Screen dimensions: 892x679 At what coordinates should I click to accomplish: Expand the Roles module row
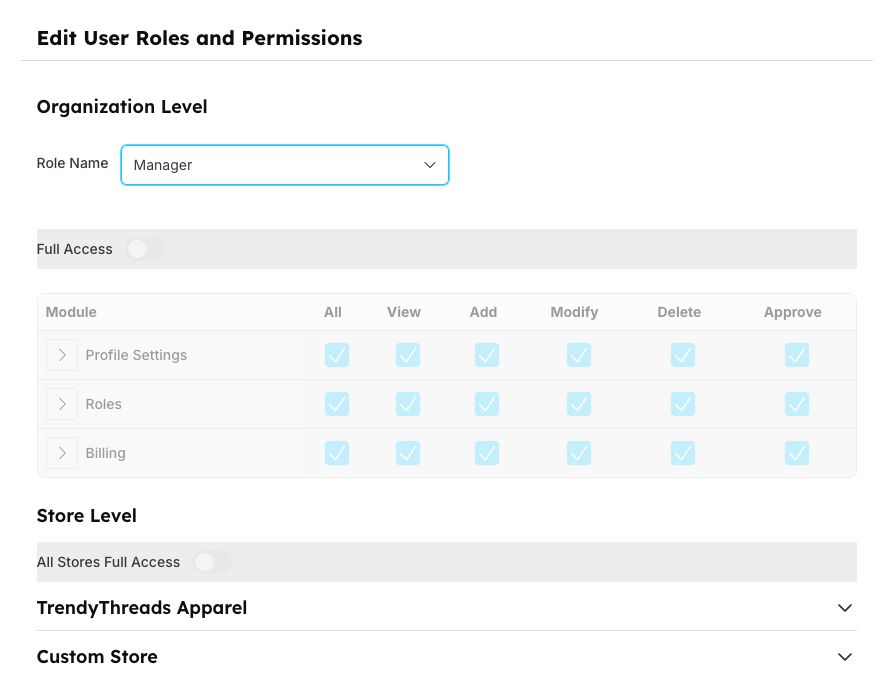point(60,404)
